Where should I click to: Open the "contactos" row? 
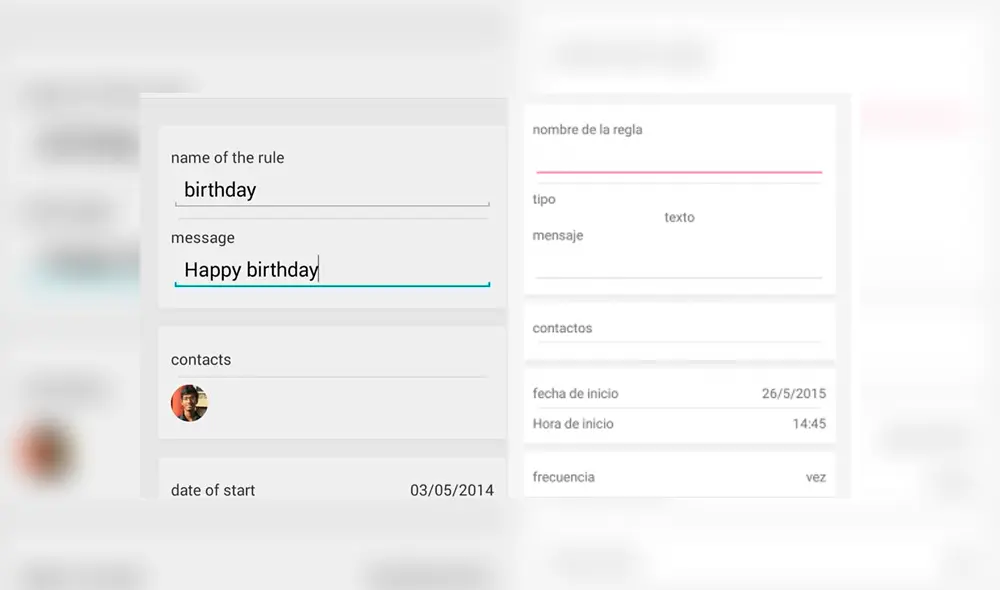click(x=563, y=328)
